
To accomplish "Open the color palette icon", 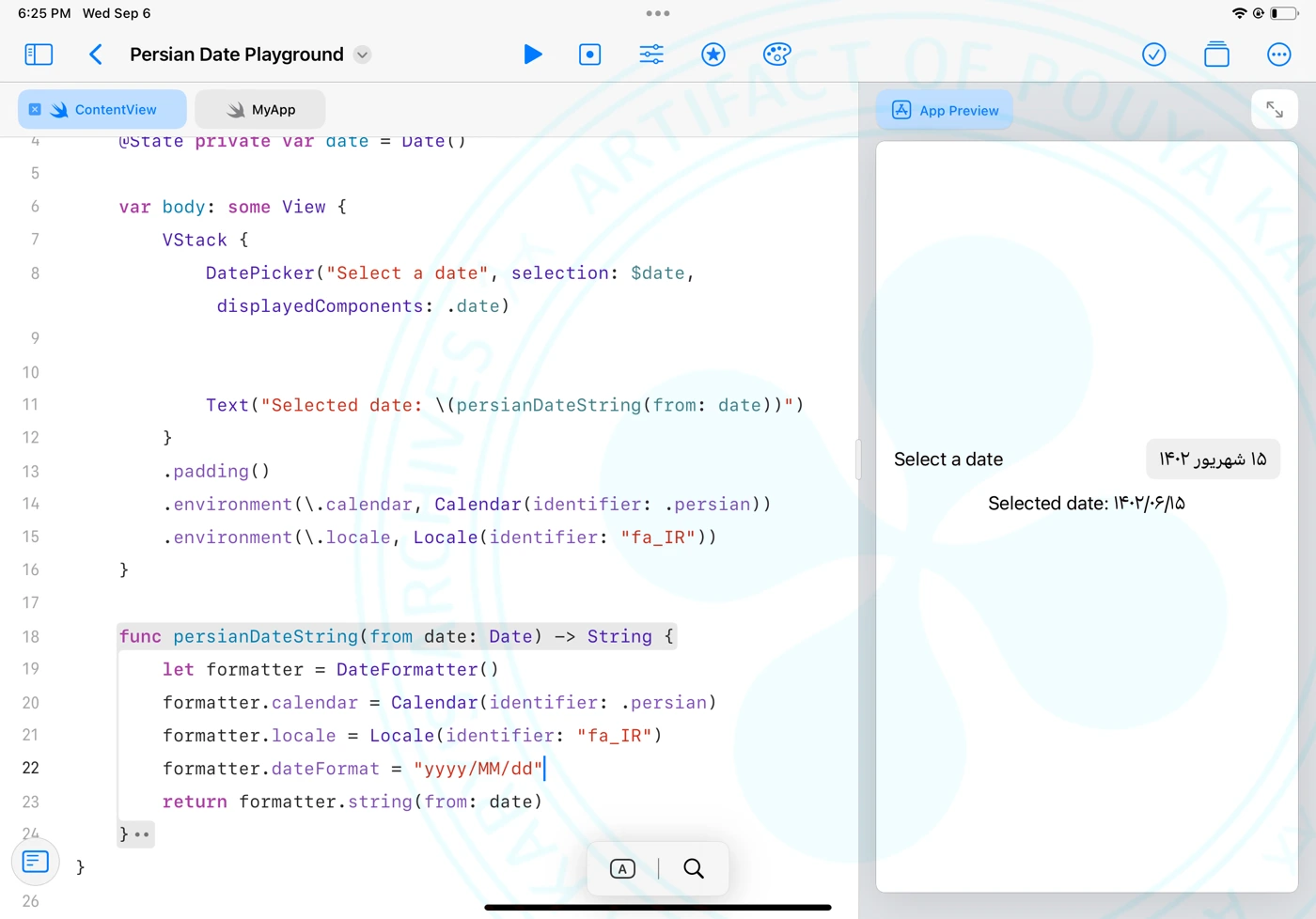I will click(x=776, y=55).
